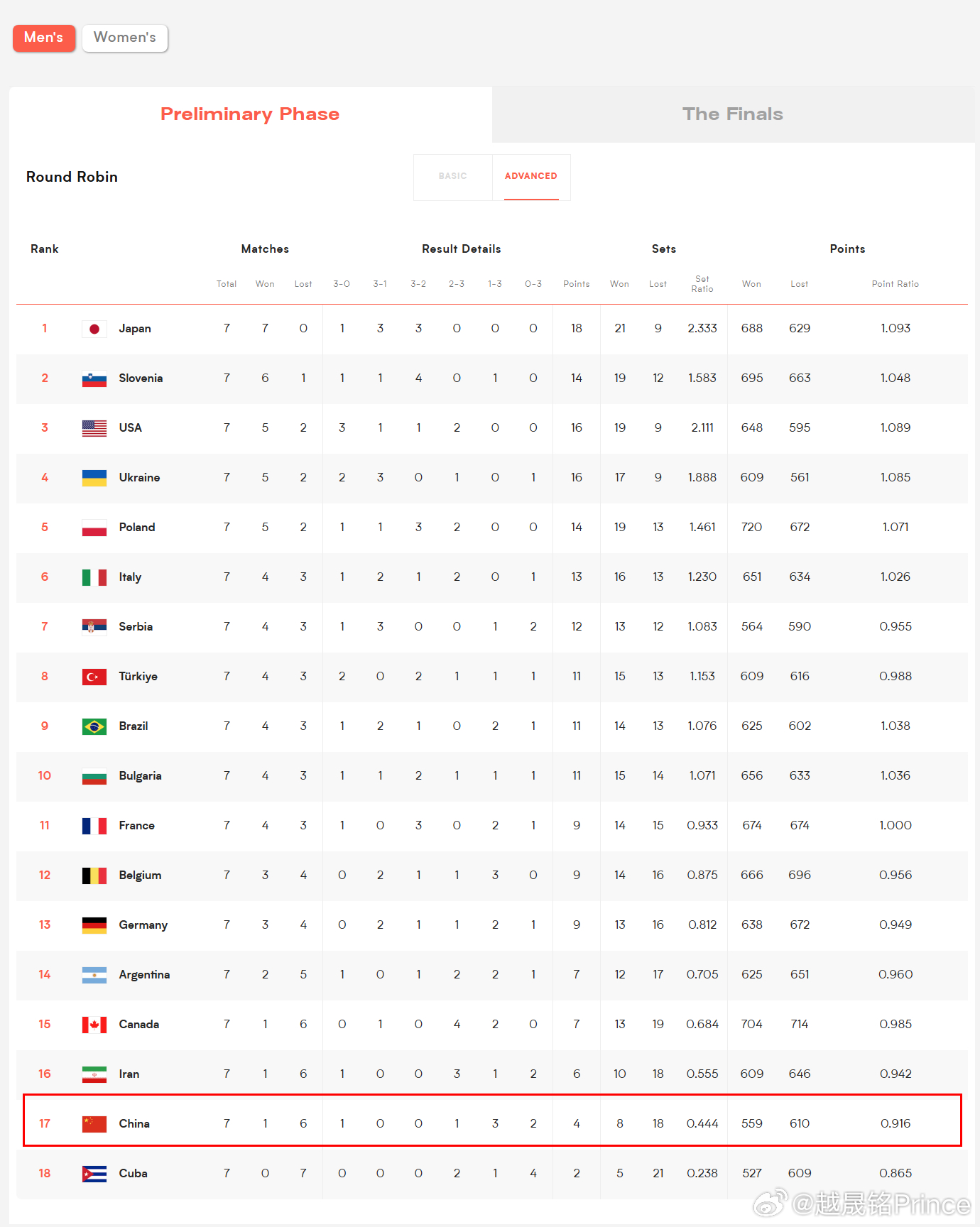Click the Türkiye flag icon
The width and height of the screenshot is (980, 1227).
(94, 677)
